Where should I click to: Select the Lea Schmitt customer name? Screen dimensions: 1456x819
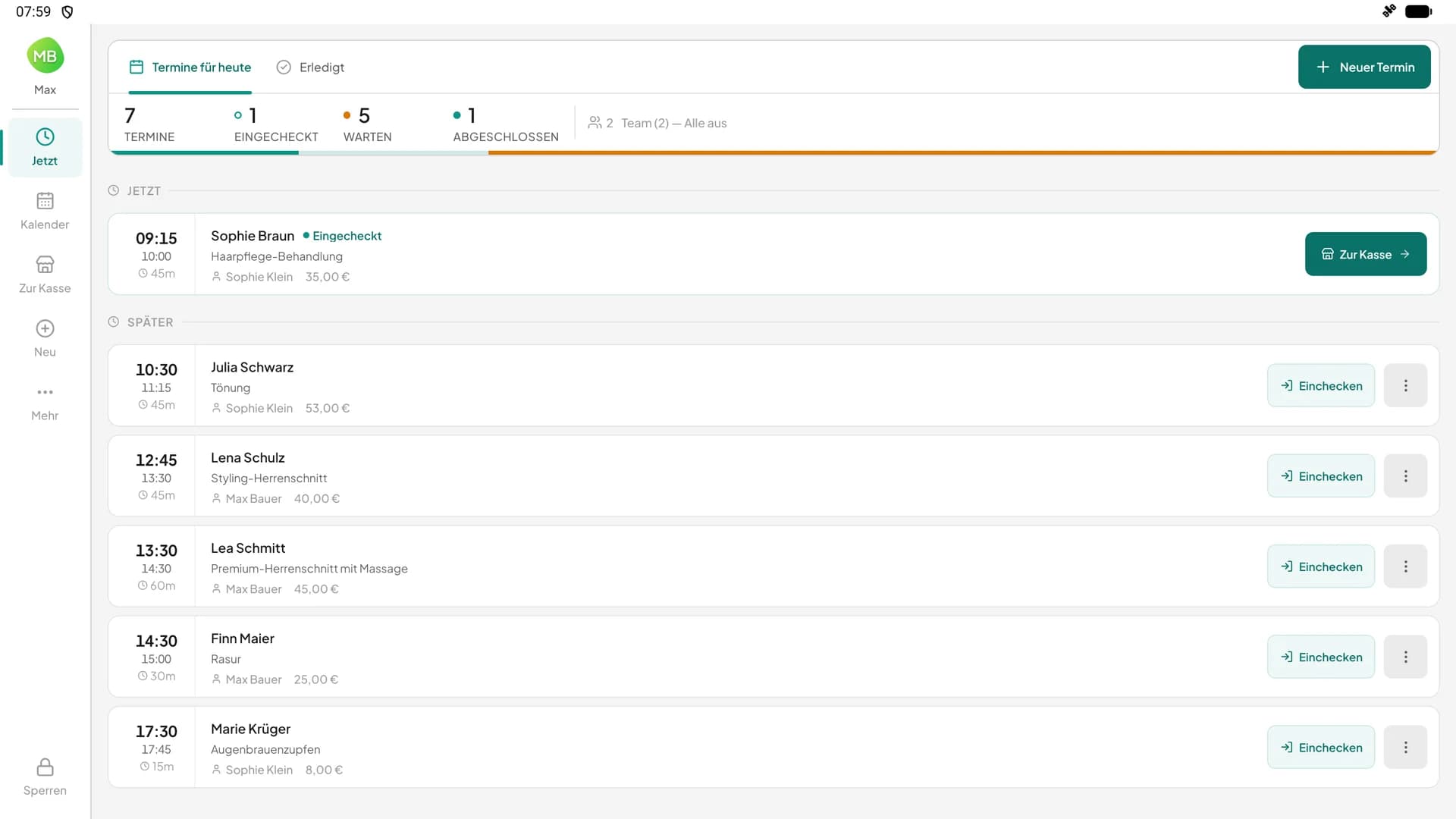[x=248, y=548]
